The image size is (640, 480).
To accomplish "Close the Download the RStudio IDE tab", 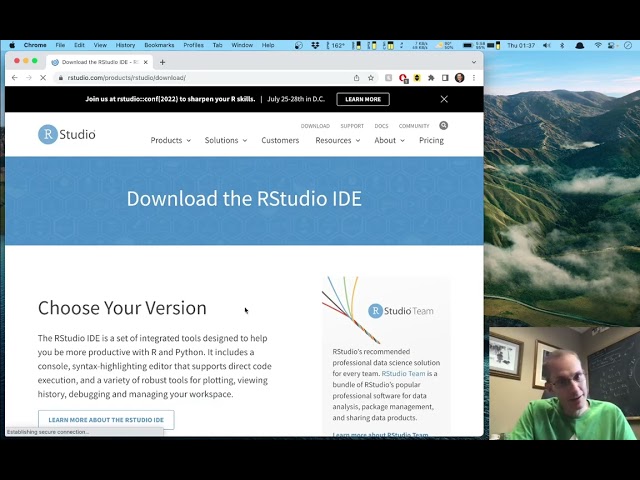I will [x=146, y=62].
